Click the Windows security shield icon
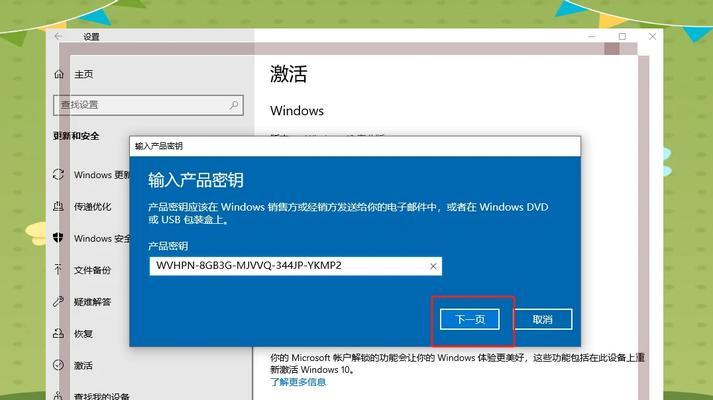Image resolution: width=713 pixels, height=400 pixels. point(58,238)
